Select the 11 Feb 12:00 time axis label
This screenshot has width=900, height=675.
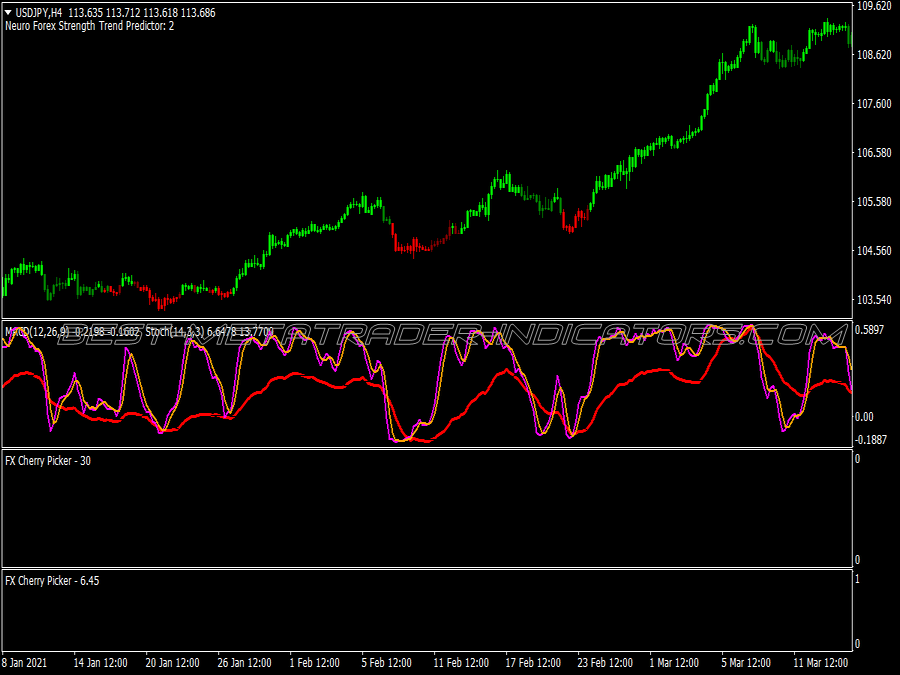pos(461,662)
